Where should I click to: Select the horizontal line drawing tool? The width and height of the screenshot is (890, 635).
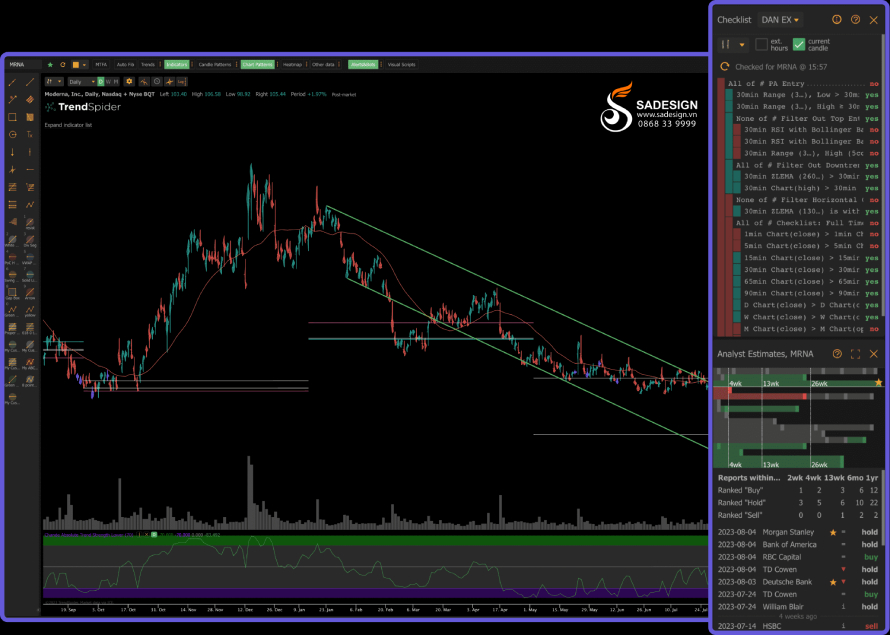click(30, 170)
